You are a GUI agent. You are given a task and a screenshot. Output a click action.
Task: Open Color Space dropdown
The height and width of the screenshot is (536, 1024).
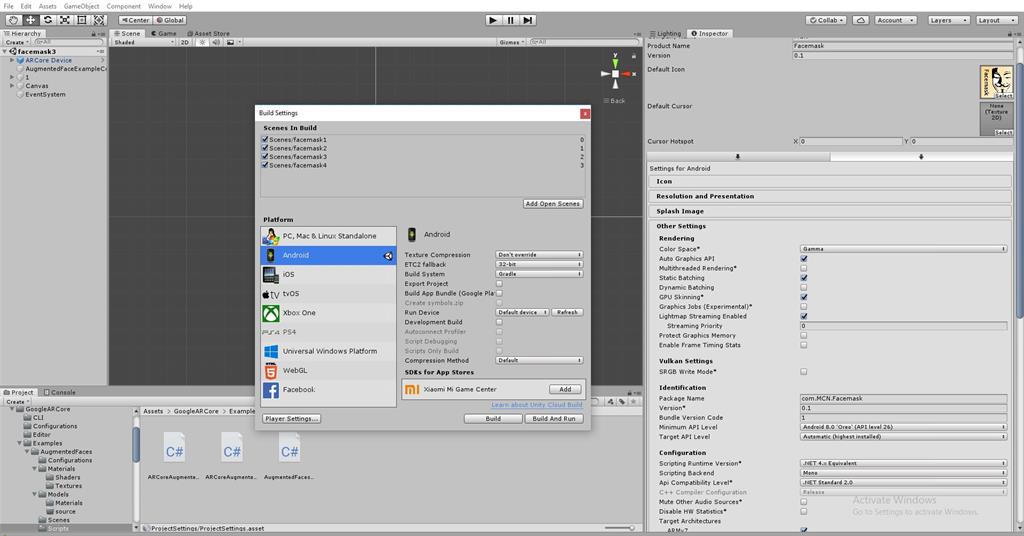[x=903, y=249]
